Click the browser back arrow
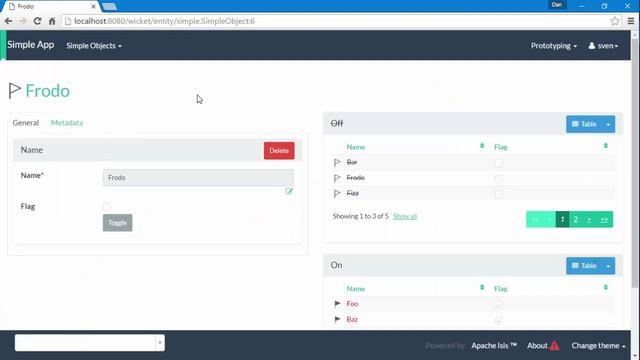 pyautogui.click(x=8, y=21)
